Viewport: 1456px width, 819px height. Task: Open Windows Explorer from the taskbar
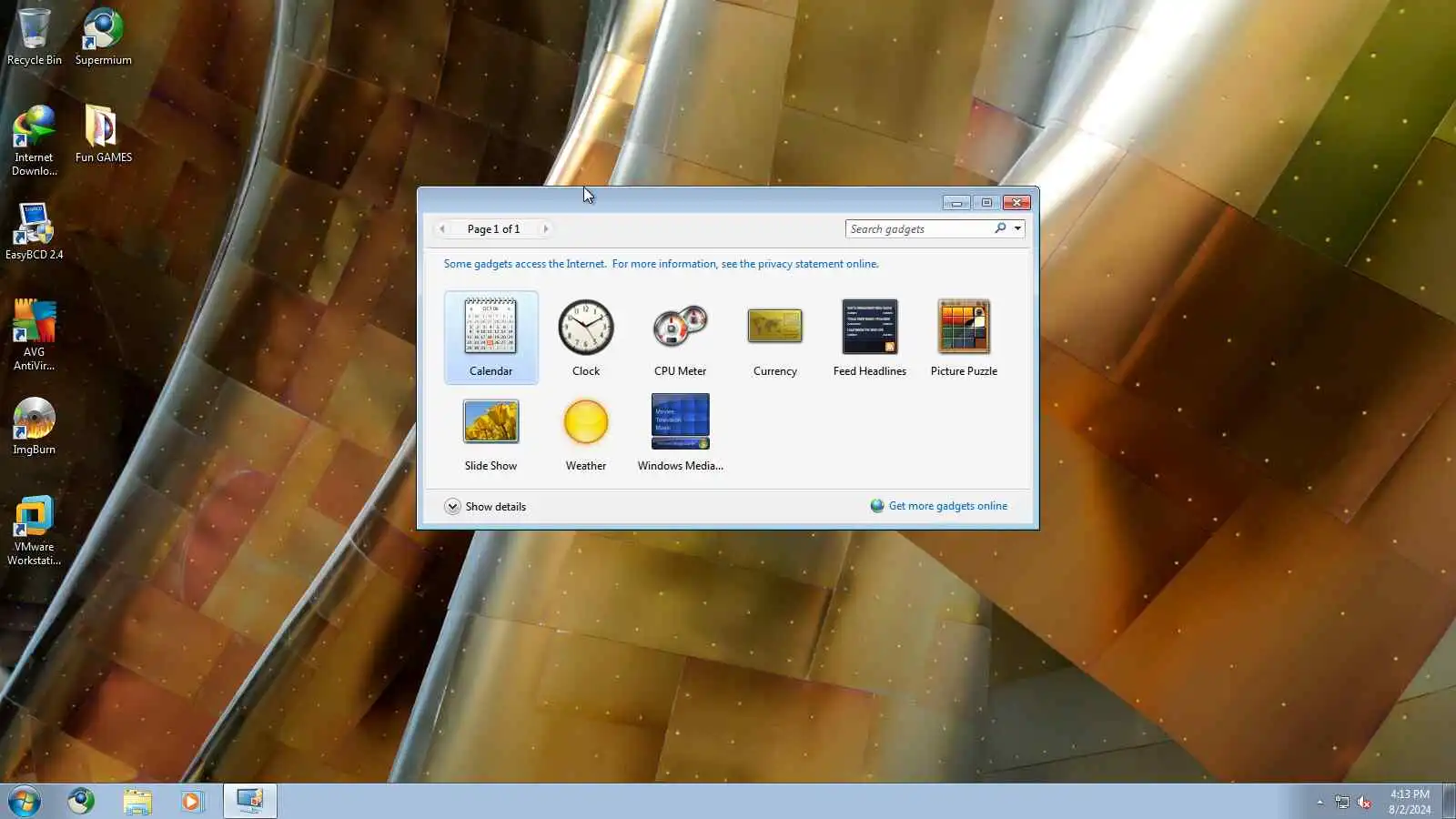[137, 802]
